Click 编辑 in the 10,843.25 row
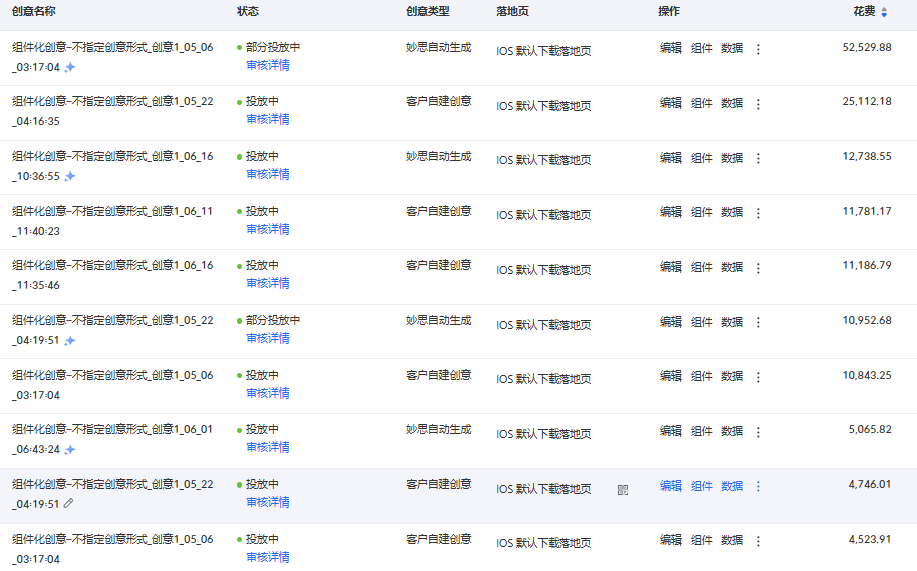The width and height of the screenshot is (917, 571). 671,376
